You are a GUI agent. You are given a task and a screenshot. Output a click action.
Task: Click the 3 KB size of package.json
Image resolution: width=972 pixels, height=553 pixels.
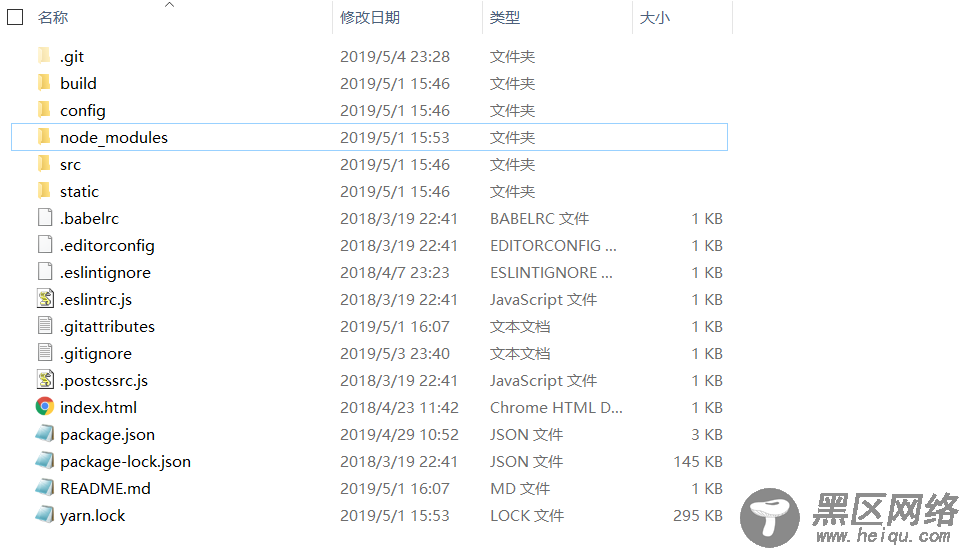click(x=707, y=434)
